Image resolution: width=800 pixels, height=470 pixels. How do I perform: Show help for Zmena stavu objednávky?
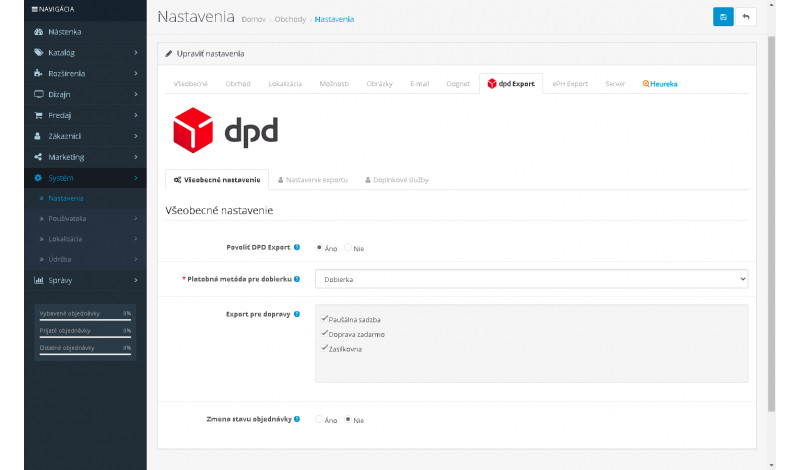click(297, 419)
